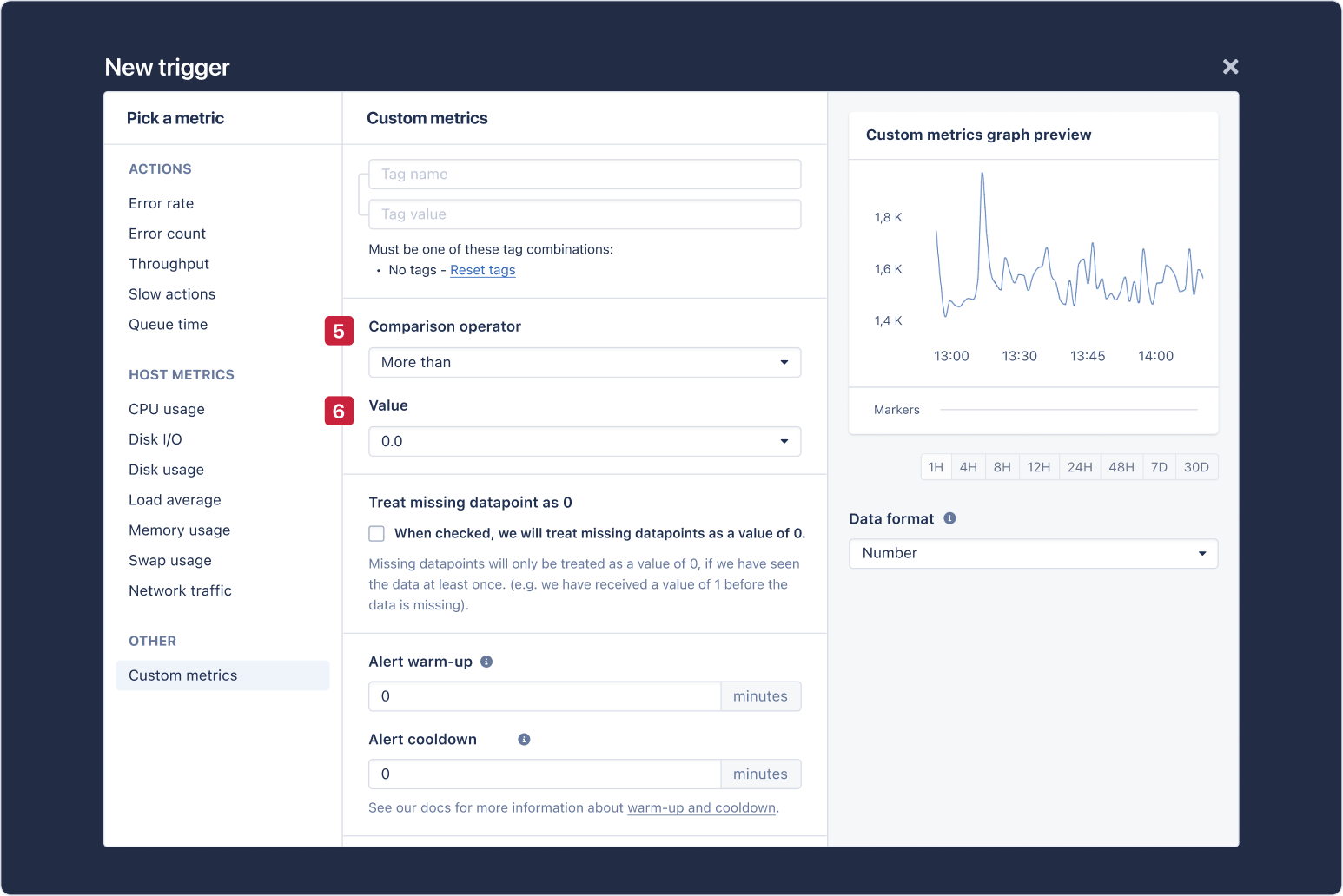The image size is (1343, 896).
Task: Enable treat missing datapoints as 0 checkbox
Action: coord(377,533)
